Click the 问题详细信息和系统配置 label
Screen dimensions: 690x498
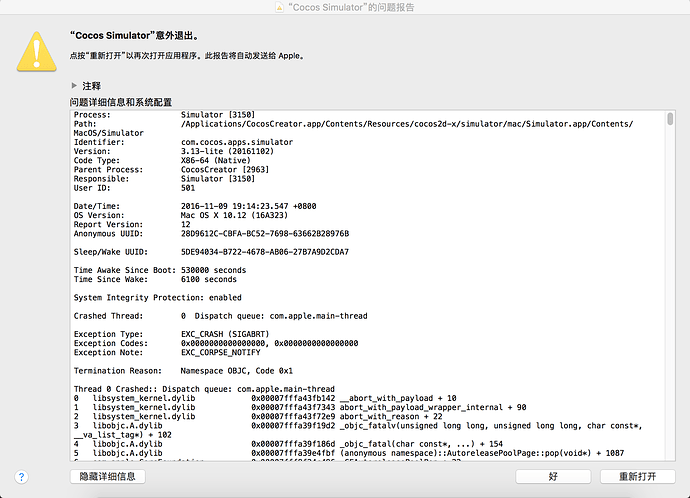pos(121,102)
